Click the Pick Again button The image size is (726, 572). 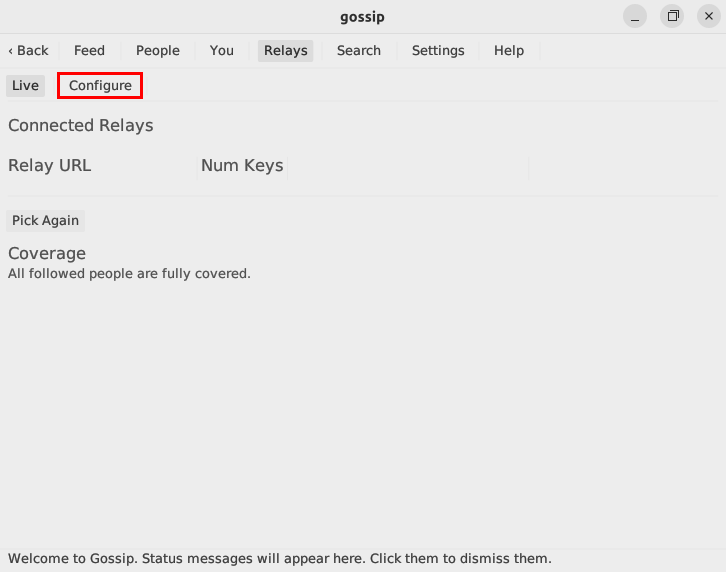click(x=45, y=220)
